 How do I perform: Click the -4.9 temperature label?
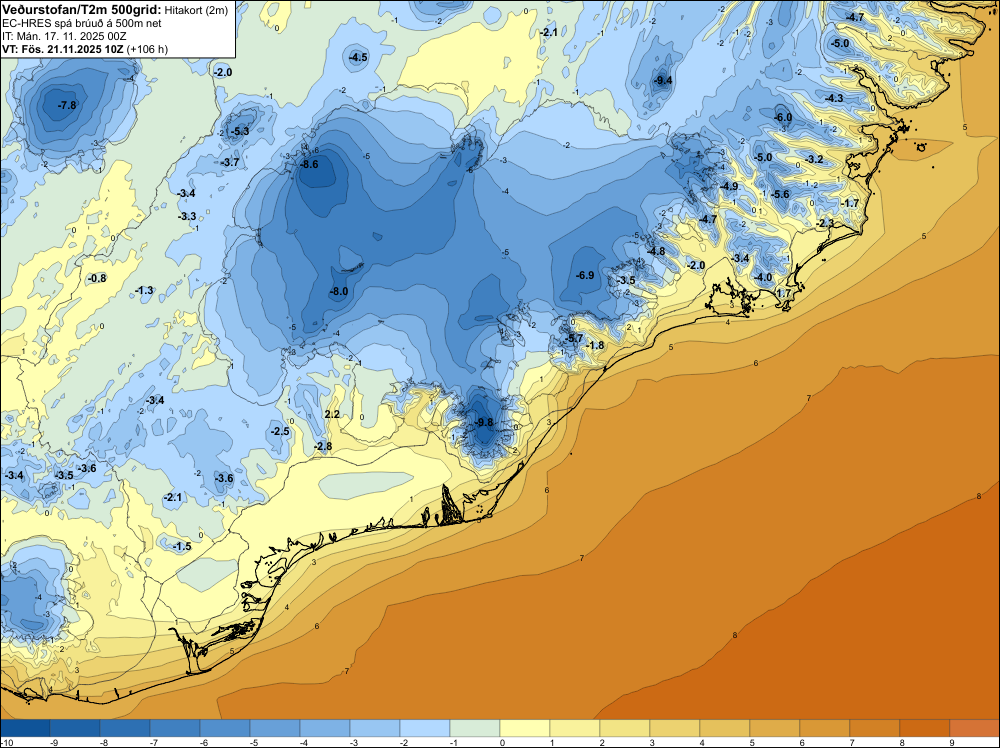pos(728,186)
